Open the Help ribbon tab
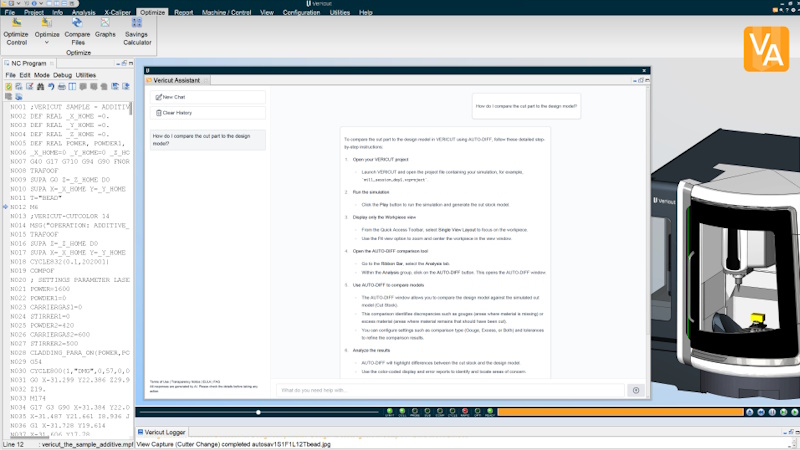The width and height of the screenshot is (800, 450). tap(366, 12)
